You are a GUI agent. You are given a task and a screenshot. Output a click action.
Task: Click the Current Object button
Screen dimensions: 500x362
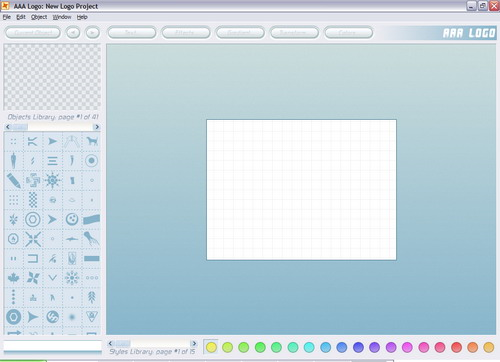[33, 33]
